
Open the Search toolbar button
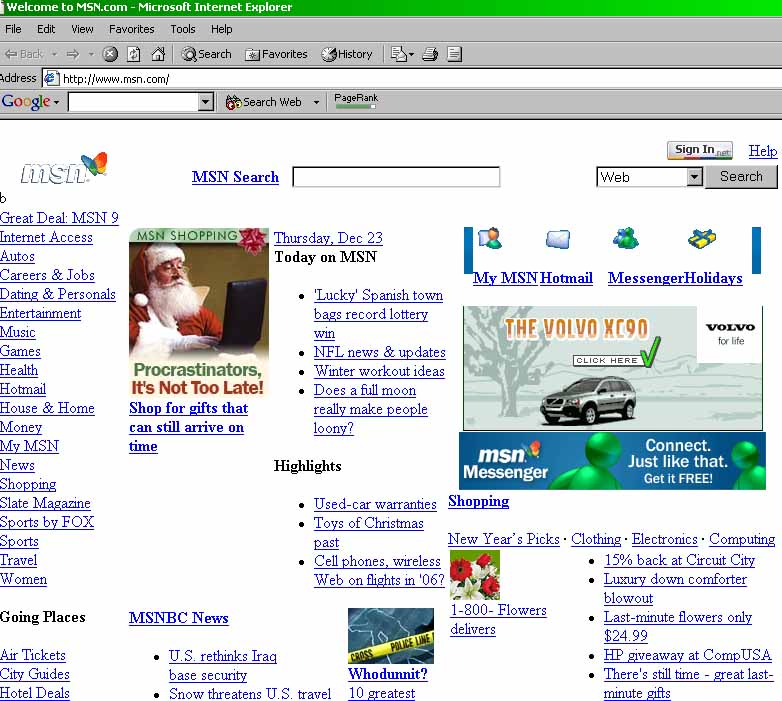pyautogui.click(x=206, y=54)
